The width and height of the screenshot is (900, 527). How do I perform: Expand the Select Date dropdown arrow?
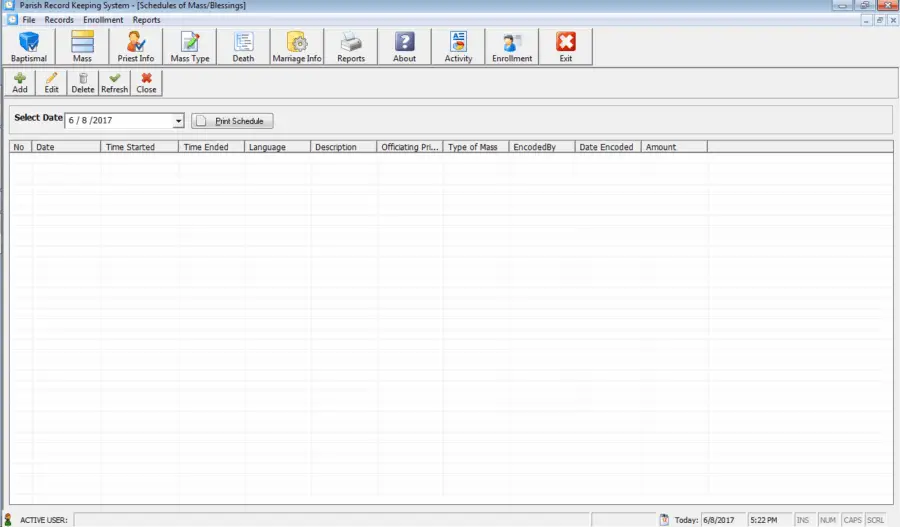(178, 121)
